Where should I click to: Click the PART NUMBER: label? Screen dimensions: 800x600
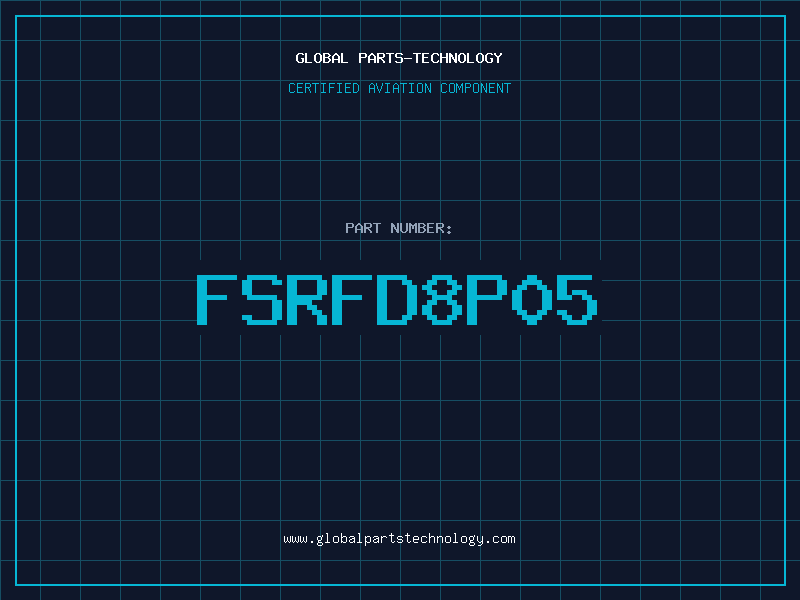(399, 228)
